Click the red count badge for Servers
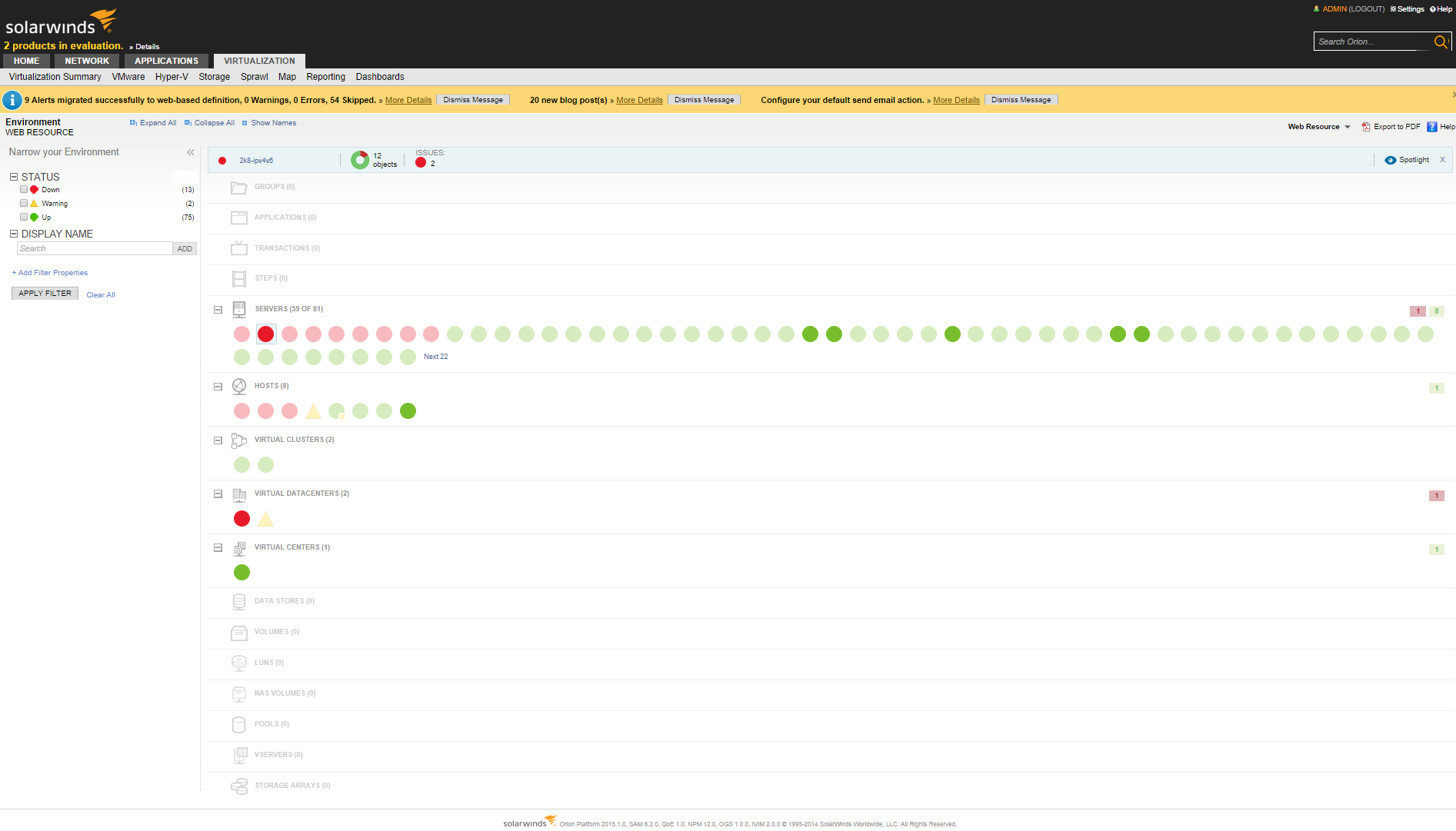This screenshot has height=831, width=1456. 1418,311
